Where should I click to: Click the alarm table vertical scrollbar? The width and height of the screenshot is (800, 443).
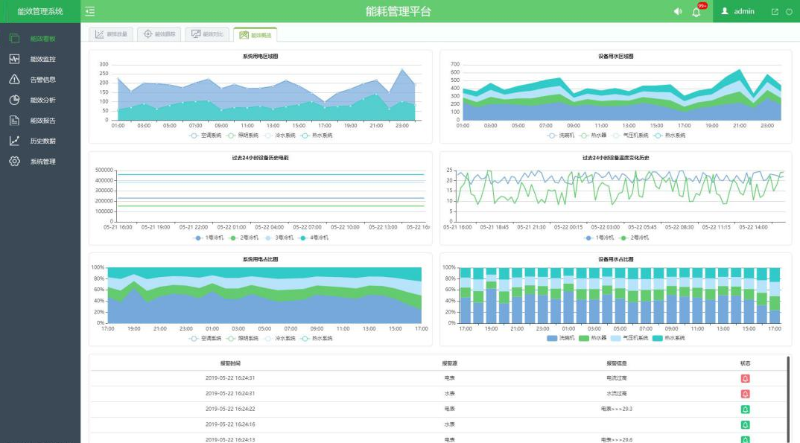788,385
